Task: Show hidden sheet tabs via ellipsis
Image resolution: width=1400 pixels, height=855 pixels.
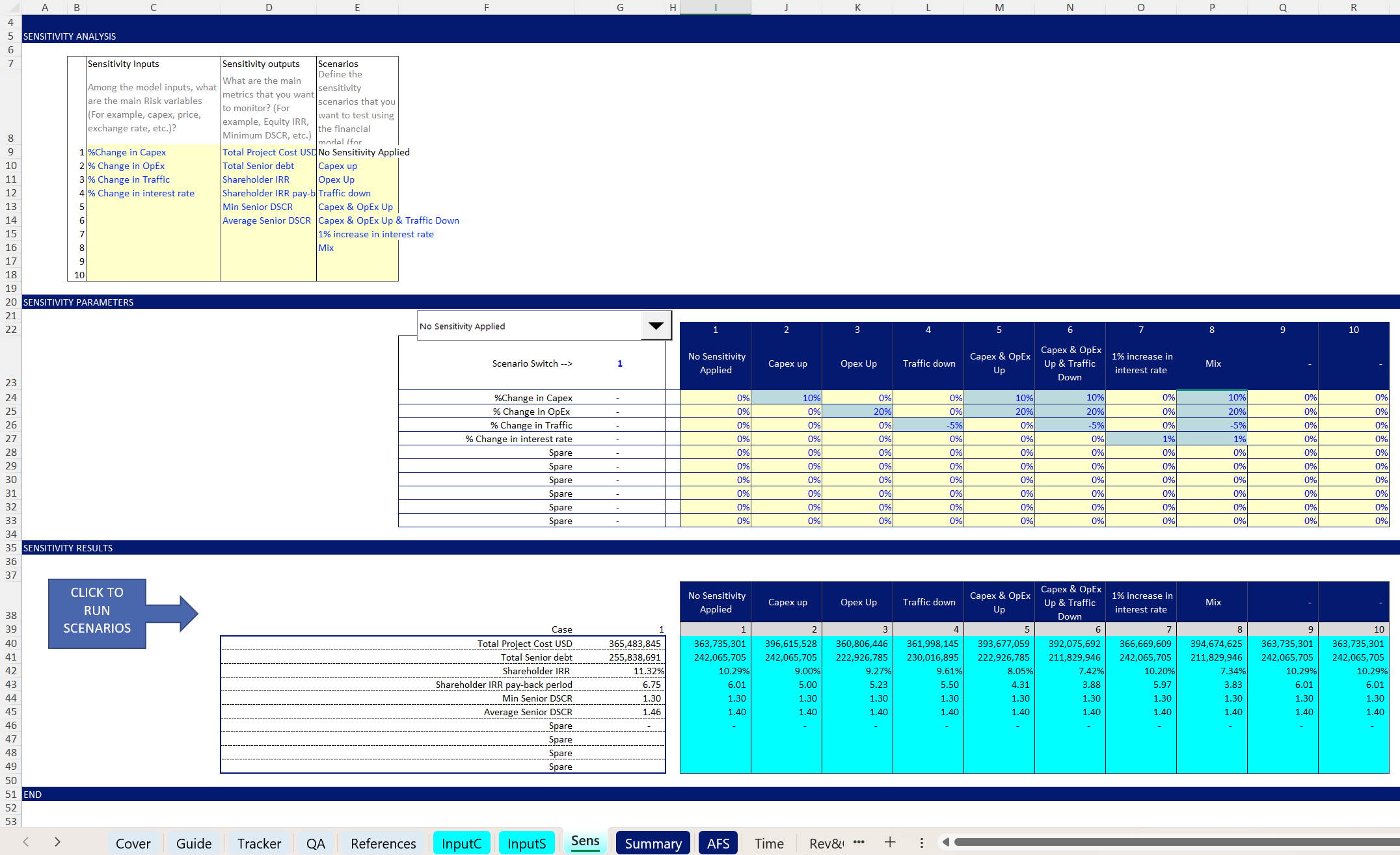Action: [859, 843]
